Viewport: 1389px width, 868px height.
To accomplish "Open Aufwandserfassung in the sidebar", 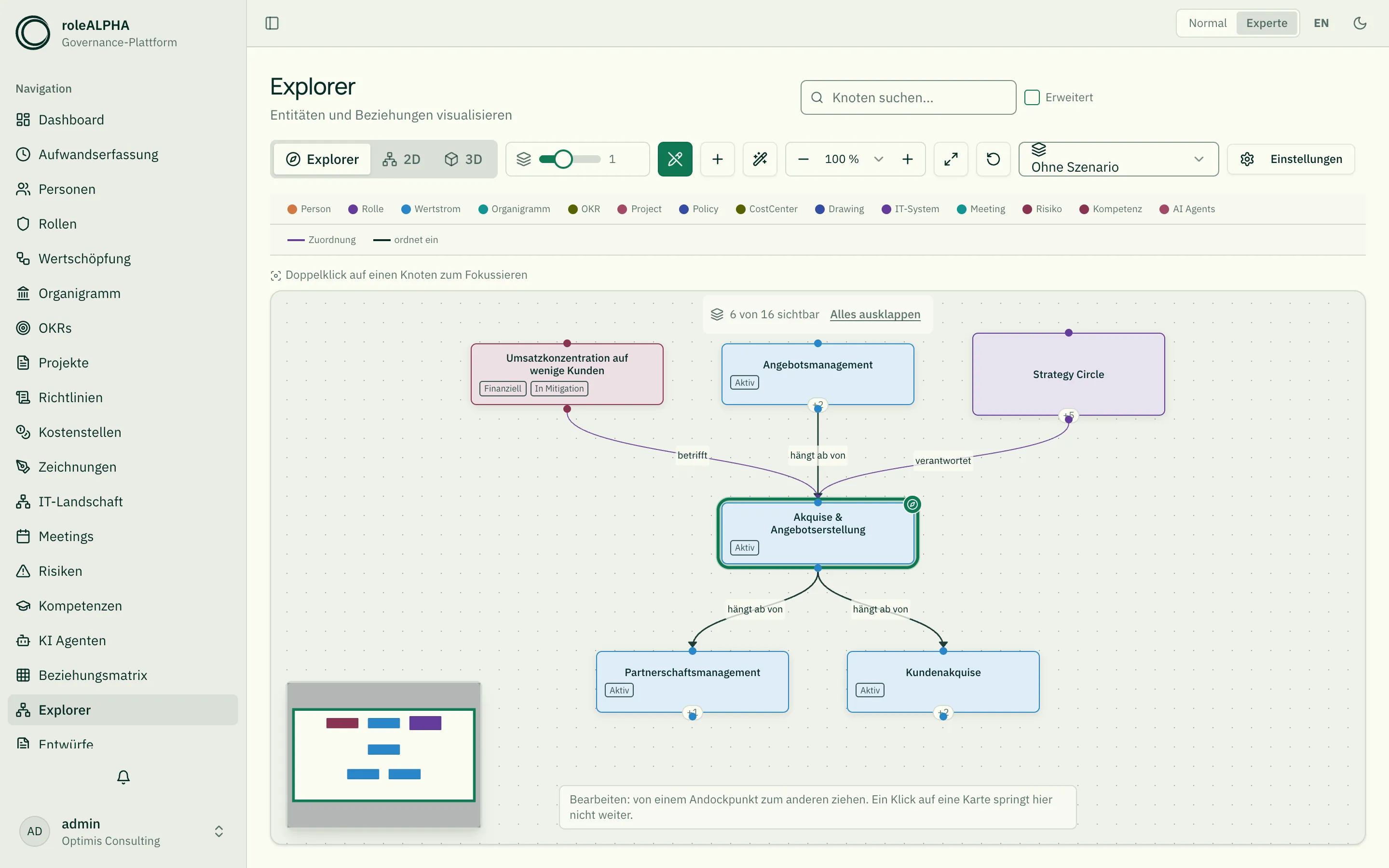I will pyautogui.click(x=123, y=154).
